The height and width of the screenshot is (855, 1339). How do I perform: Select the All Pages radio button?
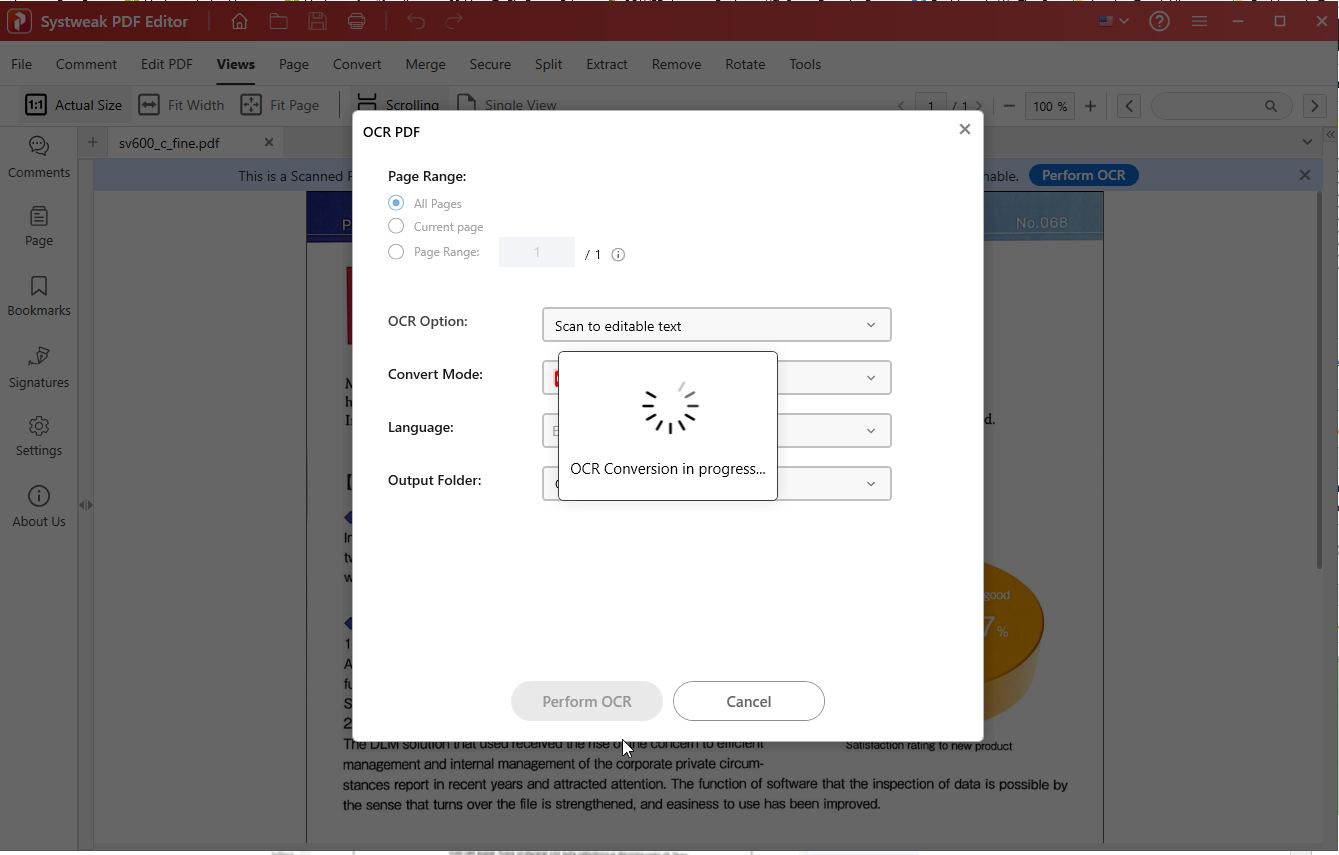[396, 203]
